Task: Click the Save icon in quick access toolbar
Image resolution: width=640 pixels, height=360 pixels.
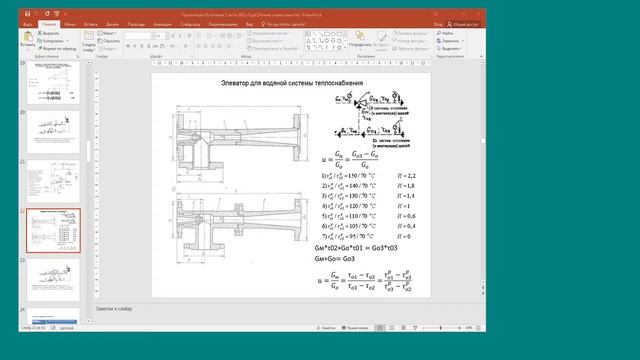Action: (28, 14)
